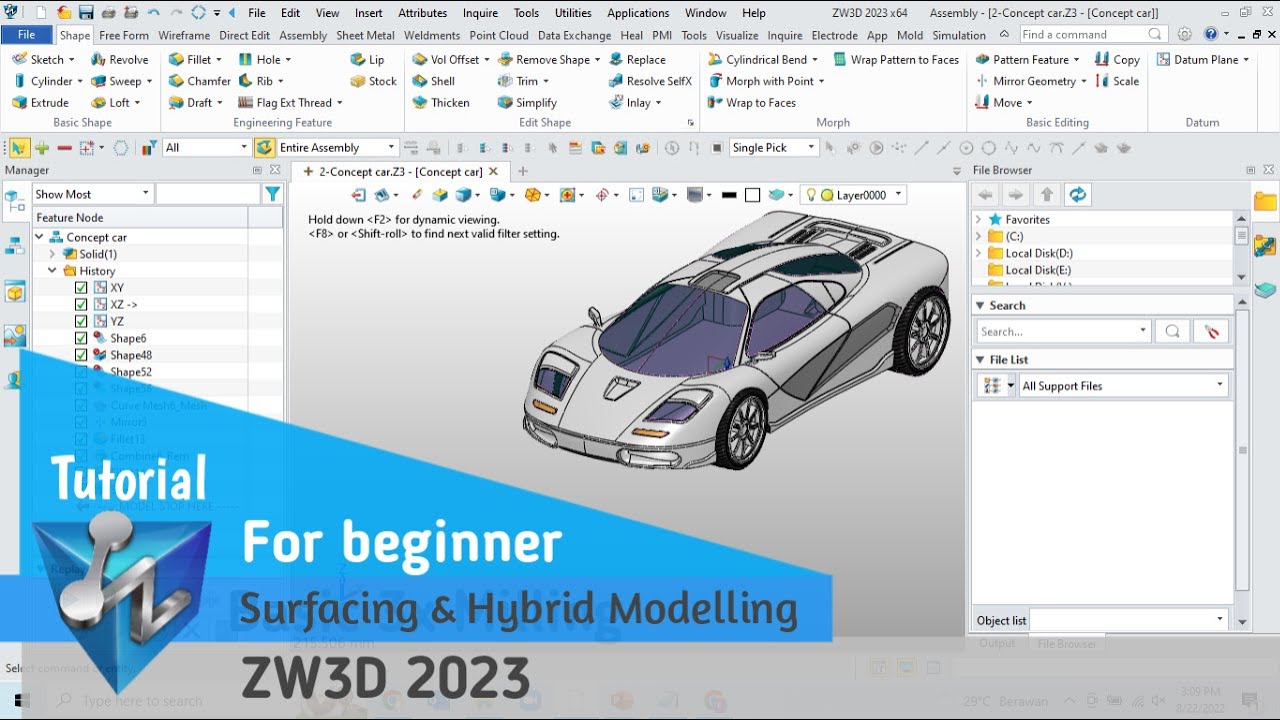Open the All filter dropdown
The width and height of the screenshot is (1280, 720).
pyautogui.click(x=206, y=147)
